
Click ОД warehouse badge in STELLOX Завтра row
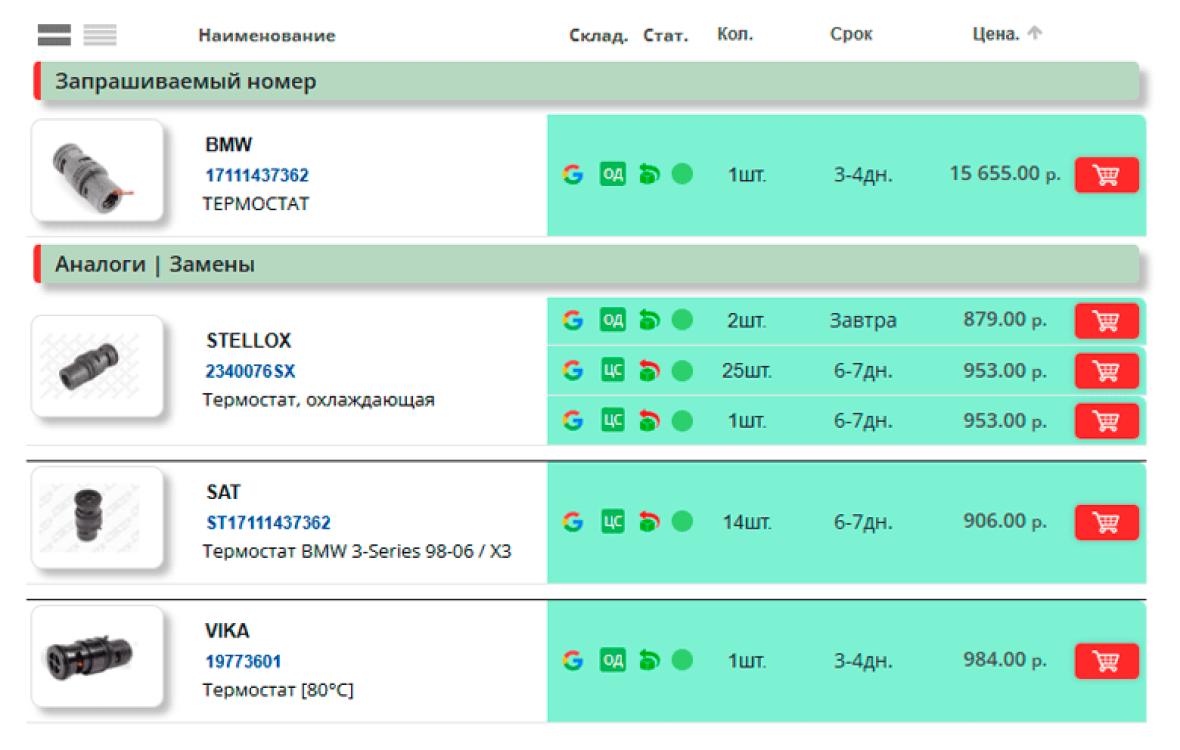[x=613, y=320]
